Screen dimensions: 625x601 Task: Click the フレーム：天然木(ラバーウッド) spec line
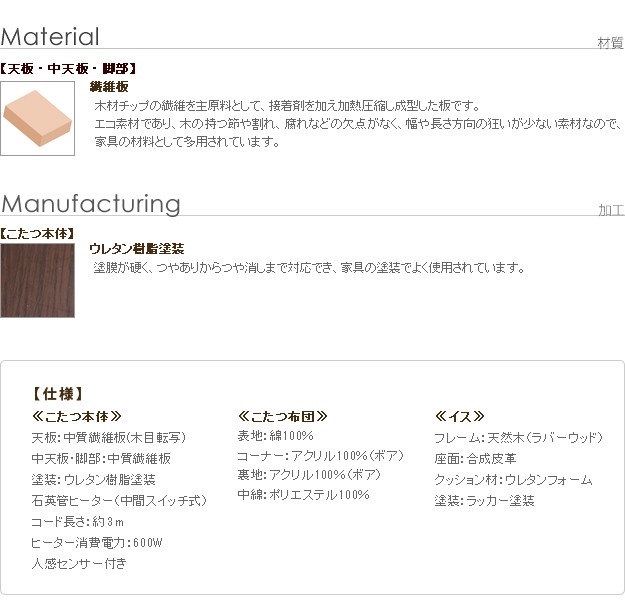click(518, 438)
